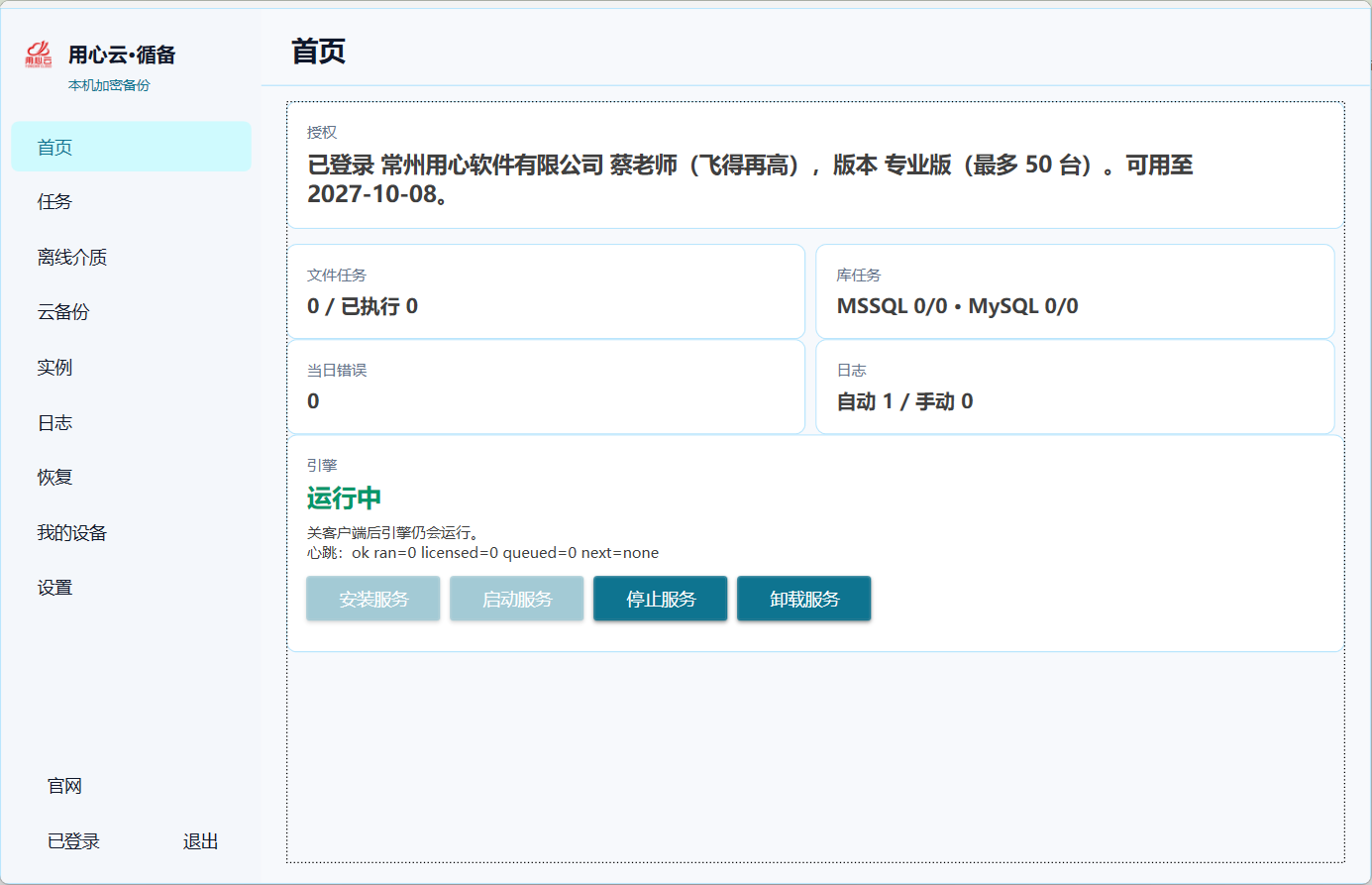
Task: Switch to the 云备份 section
Action: pos(131,312)
